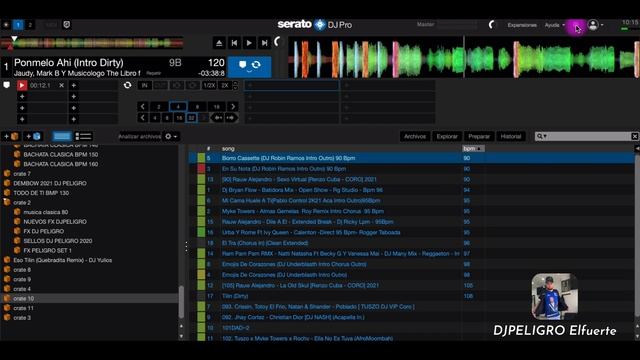640x360 pixels.
Task: Open the Preparar panel tab
Action: pyautogui.click(x=479, y=136)
